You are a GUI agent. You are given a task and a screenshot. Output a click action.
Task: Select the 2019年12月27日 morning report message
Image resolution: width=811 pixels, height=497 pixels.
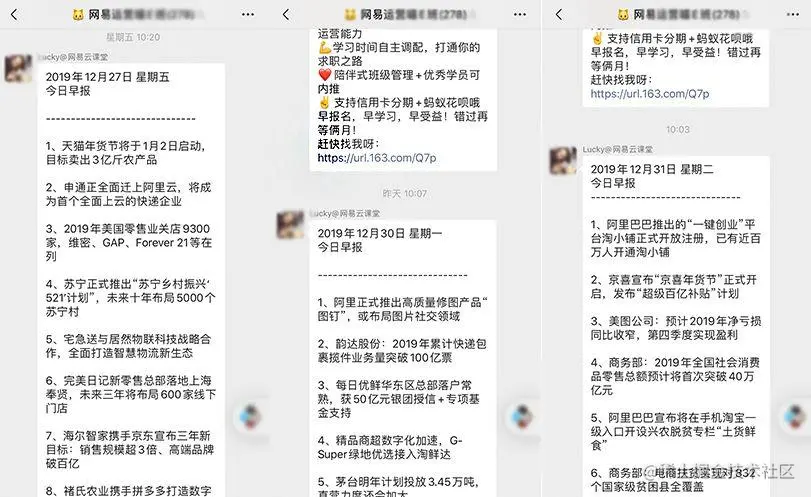click(x=131, y=280)
